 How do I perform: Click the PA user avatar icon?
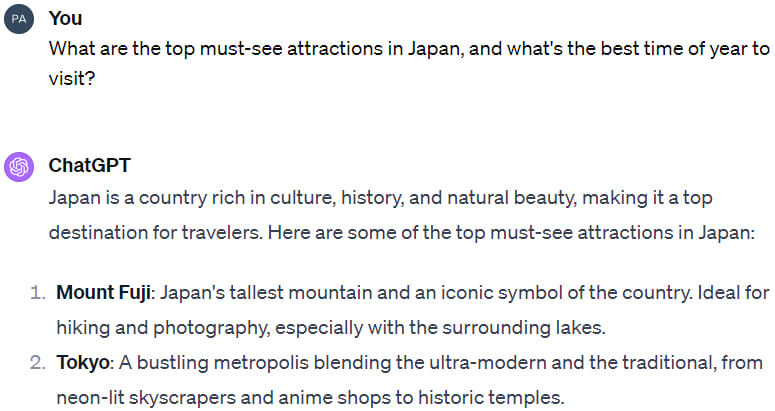point(19,19)
